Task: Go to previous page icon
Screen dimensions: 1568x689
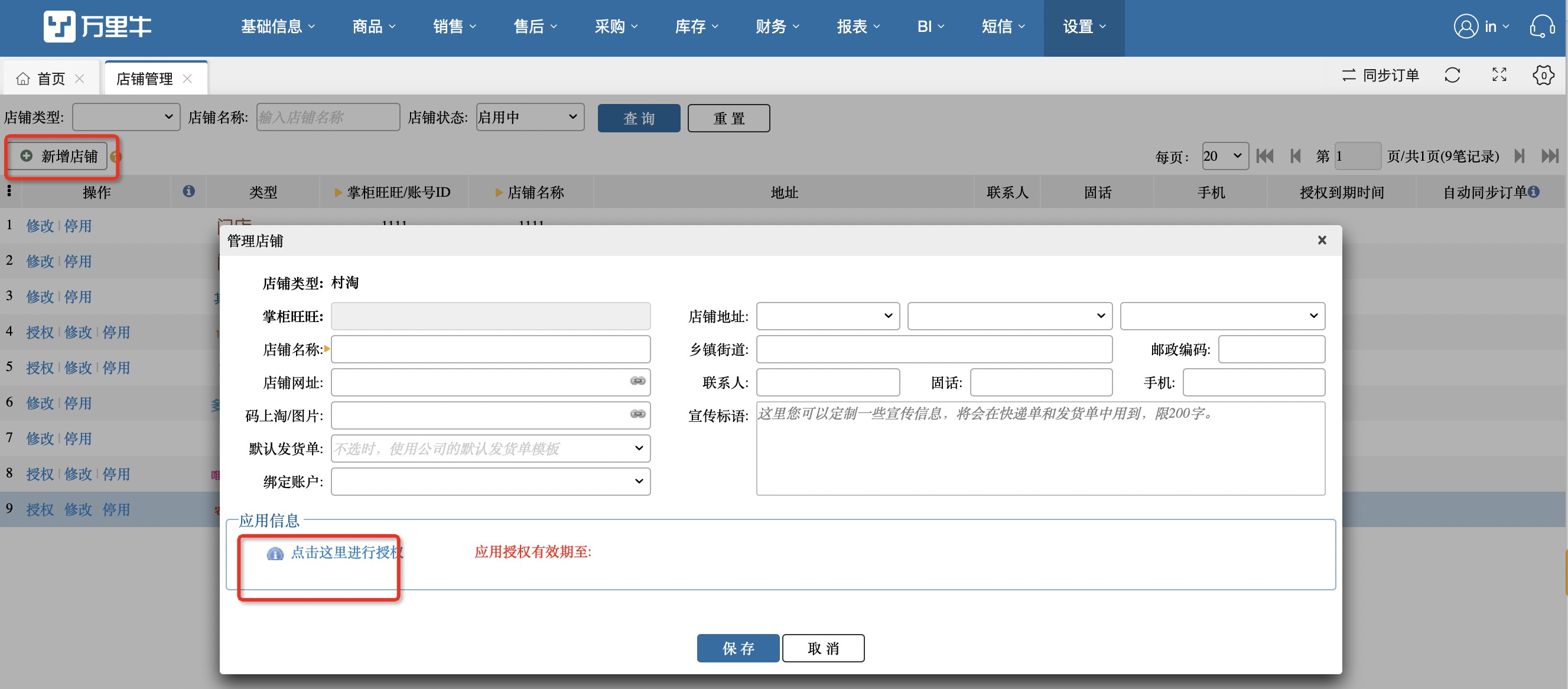Action: [1295, 157]
